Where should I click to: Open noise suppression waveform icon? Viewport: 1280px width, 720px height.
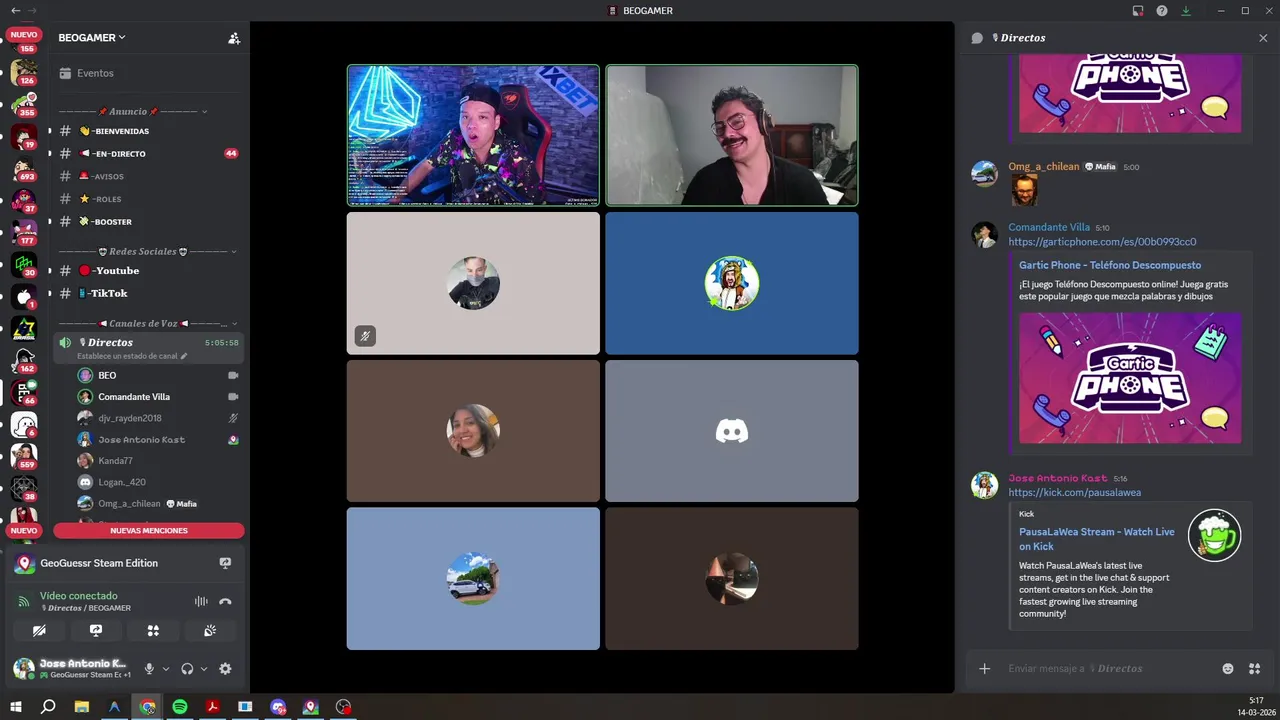pyautogui.click(x=201, y=601)
